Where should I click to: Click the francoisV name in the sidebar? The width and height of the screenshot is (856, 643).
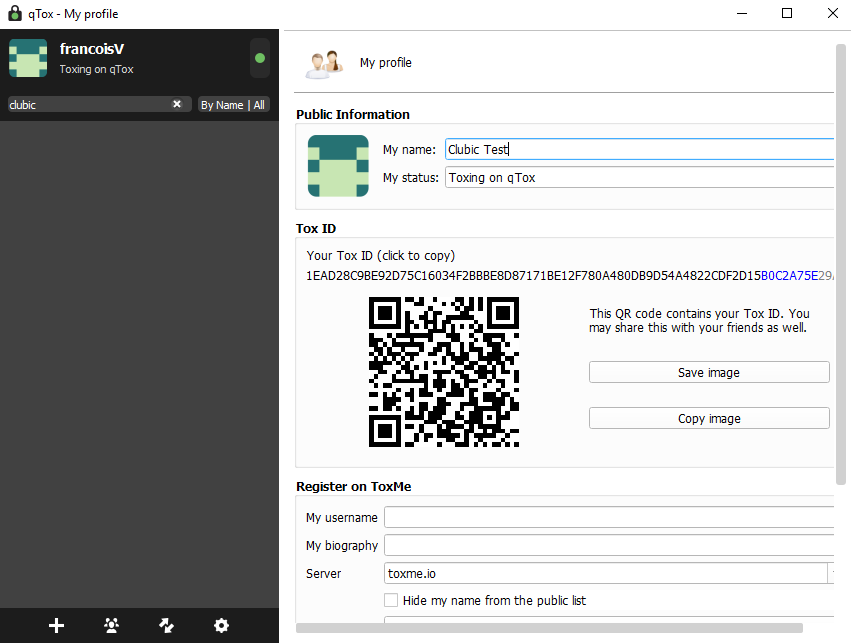[x=92, y=49]
